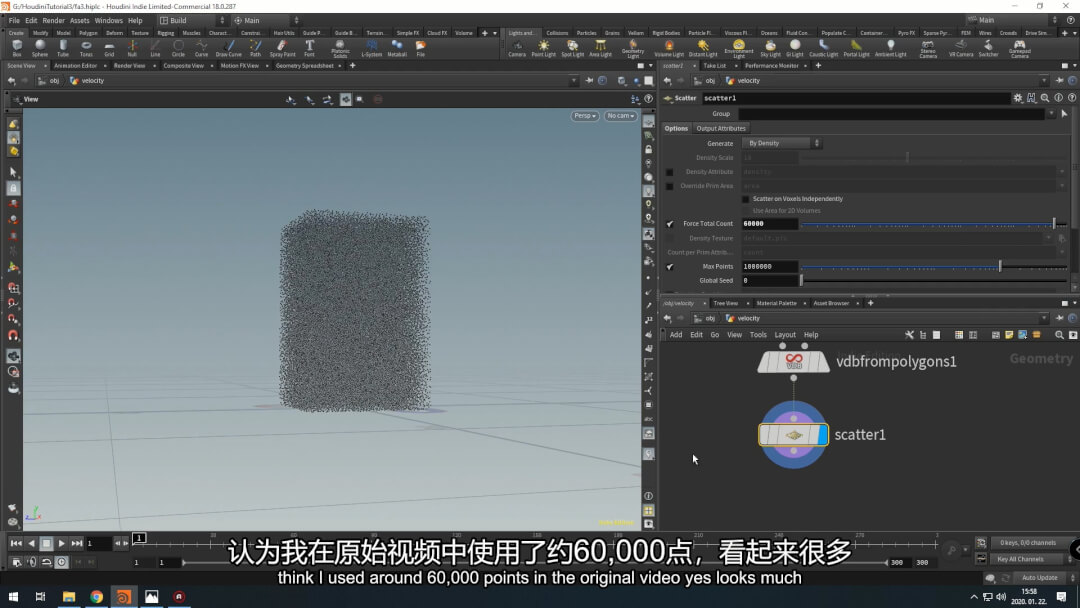Open the File menu
This screenshot has width=1080, height=608.
click(14, 21)
